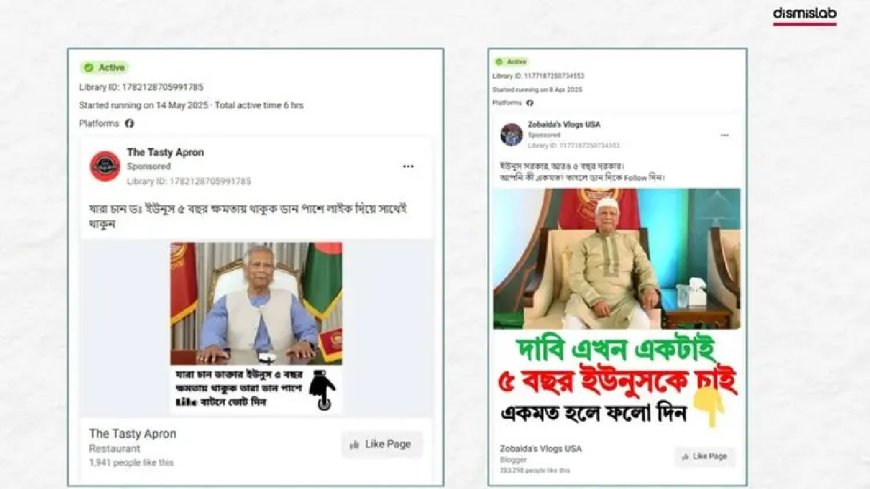Click the green Active status badge, right ad
This screenshot has height=489, width=870.
pos(511,62)
